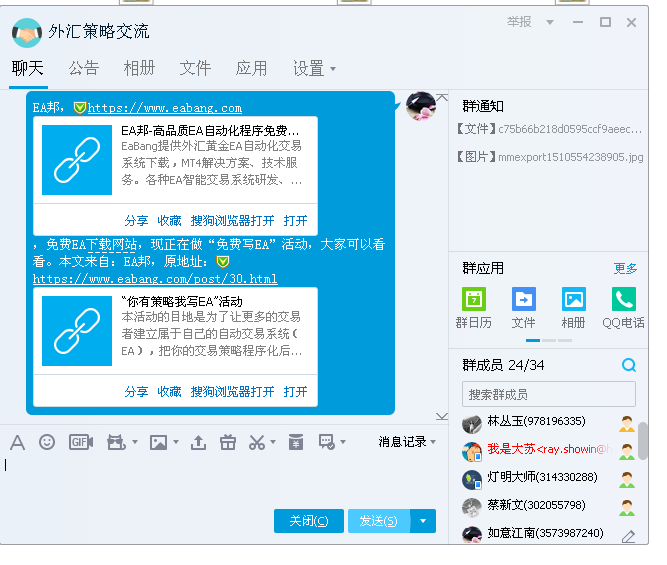Viewport: 667px width, 565px height.
Task: Expand the 举报 dropdown arrow
Action: [x=550, y=22]
